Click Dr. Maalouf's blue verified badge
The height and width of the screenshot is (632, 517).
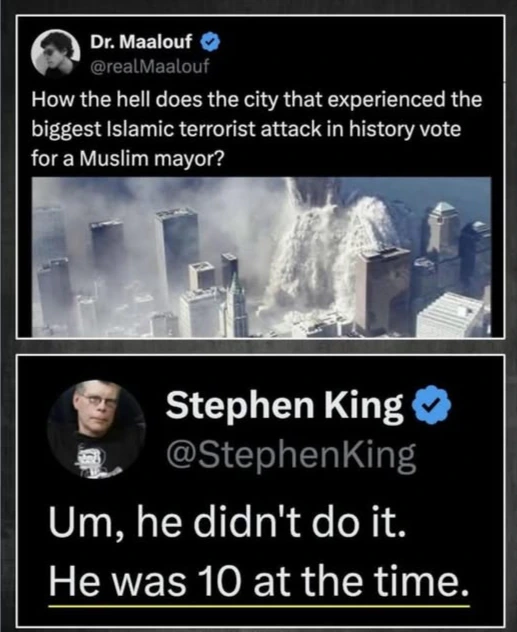tap(210, 42)
